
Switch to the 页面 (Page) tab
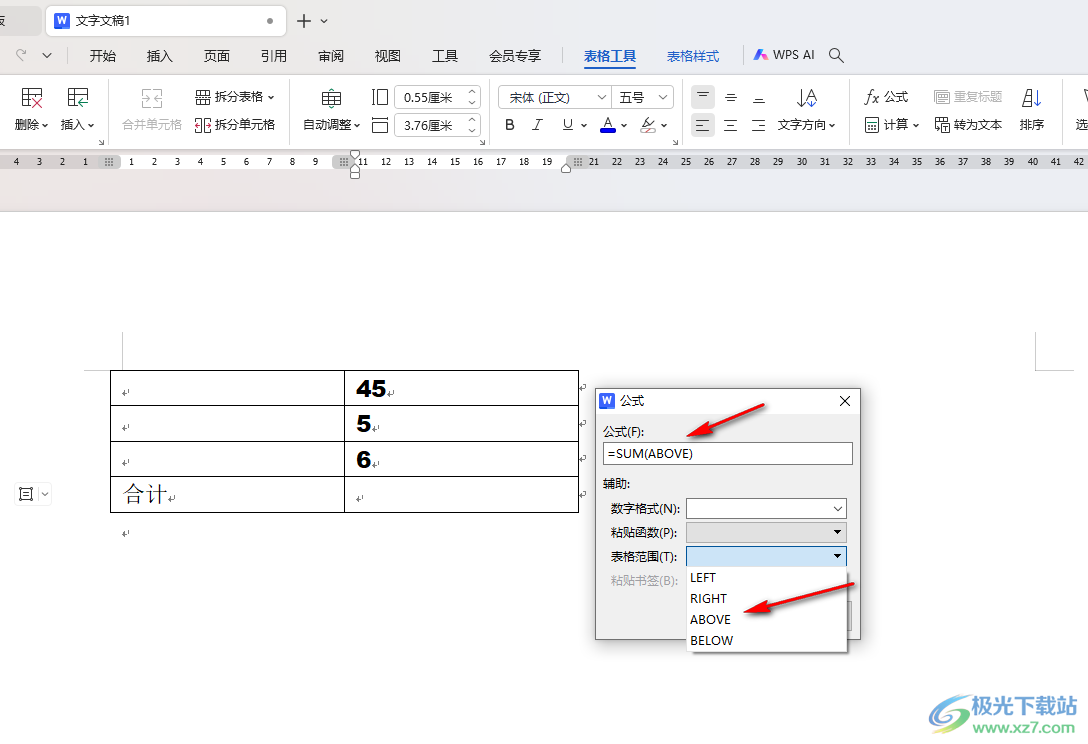point(216,56)
